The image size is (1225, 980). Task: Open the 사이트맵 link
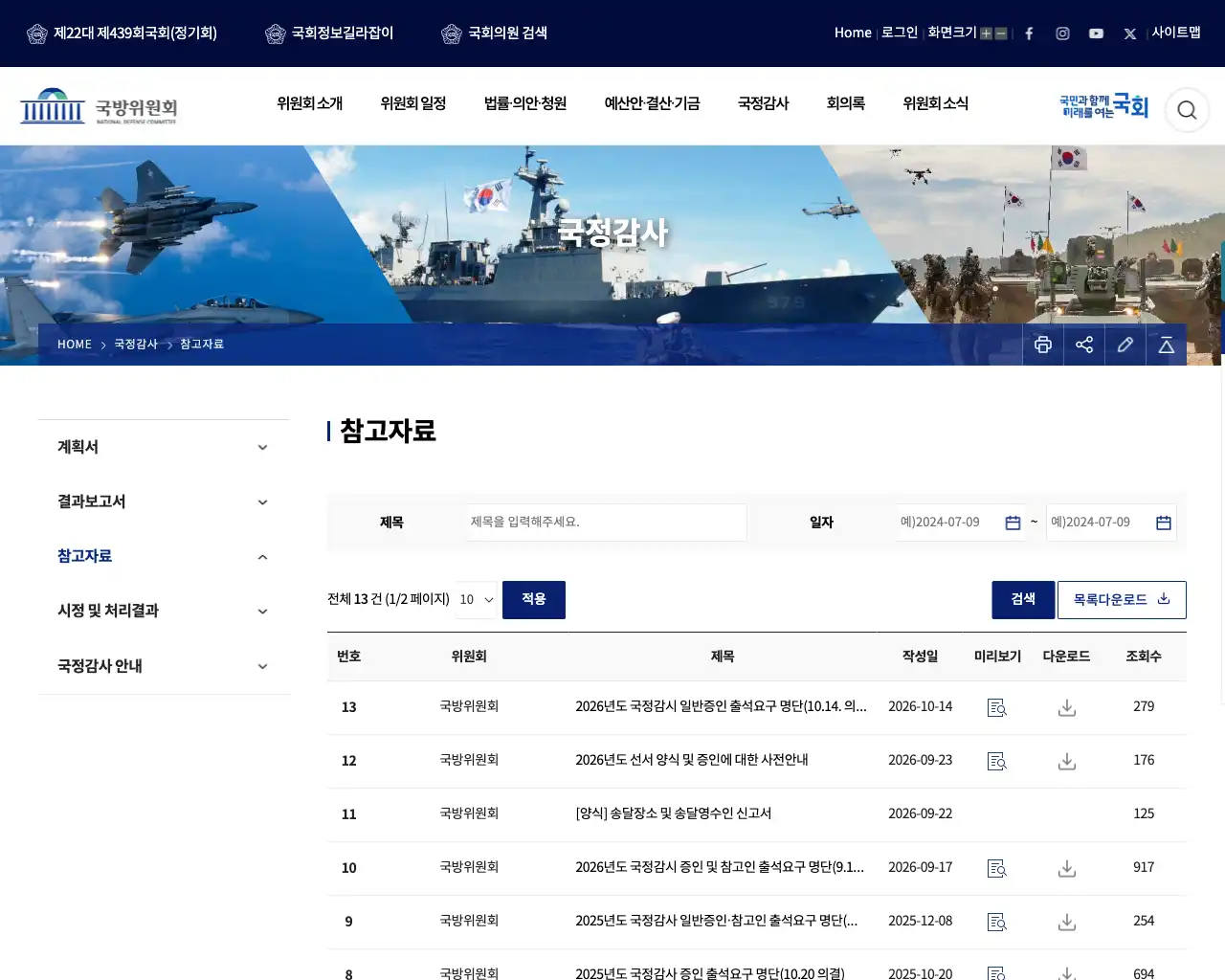coord(1176,33)
